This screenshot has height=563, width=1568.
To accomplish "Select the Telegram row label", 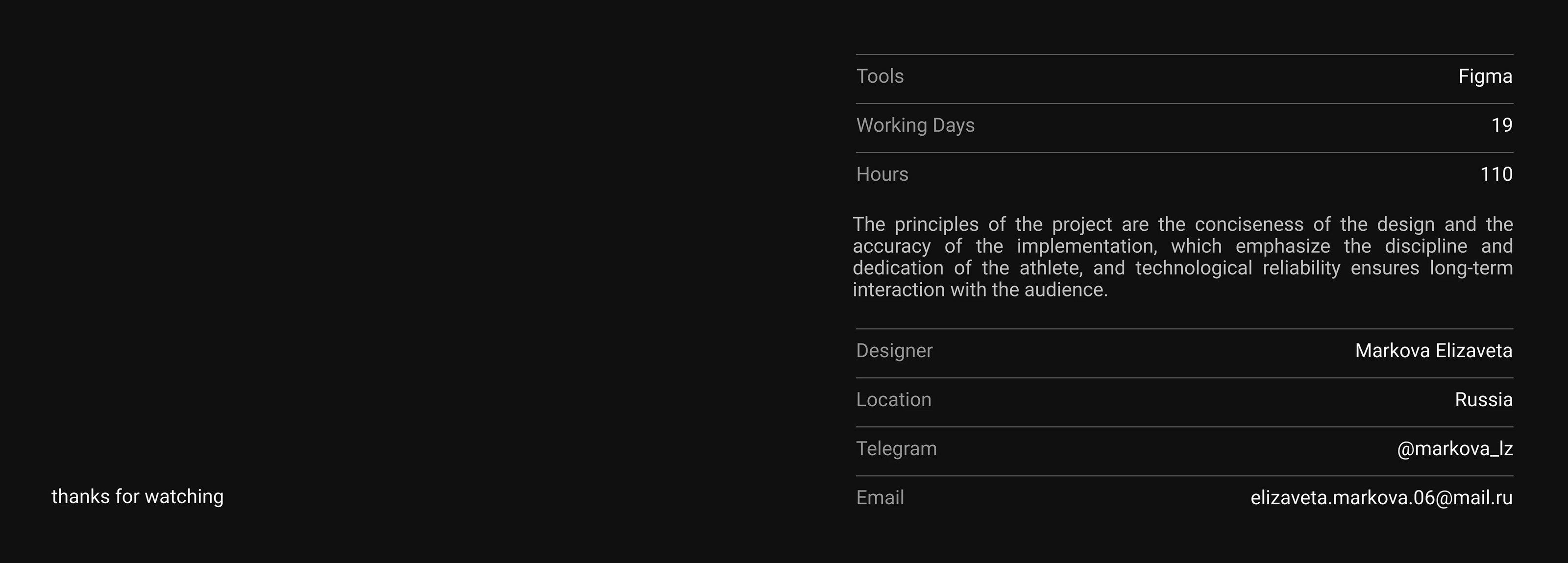I will [896, 449].
